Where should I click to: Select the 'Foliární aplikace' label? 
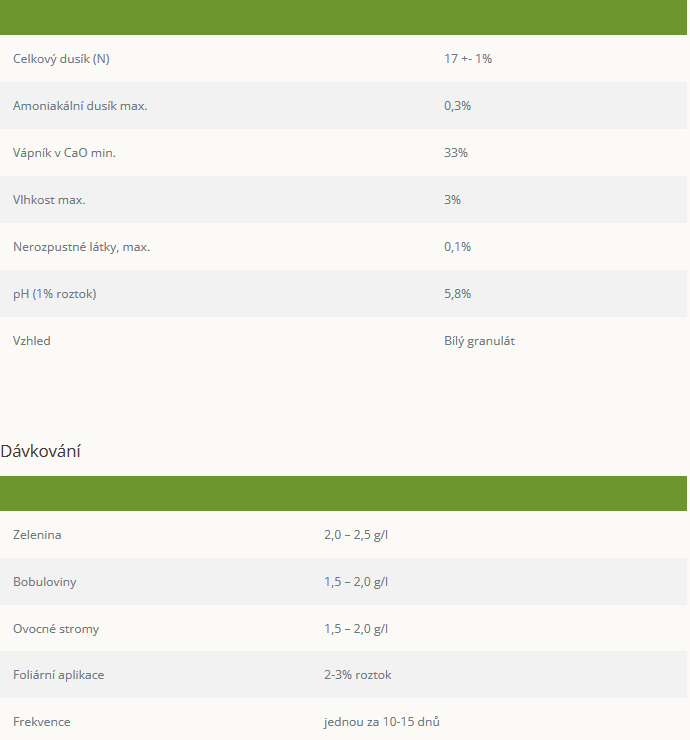(58, 675)
